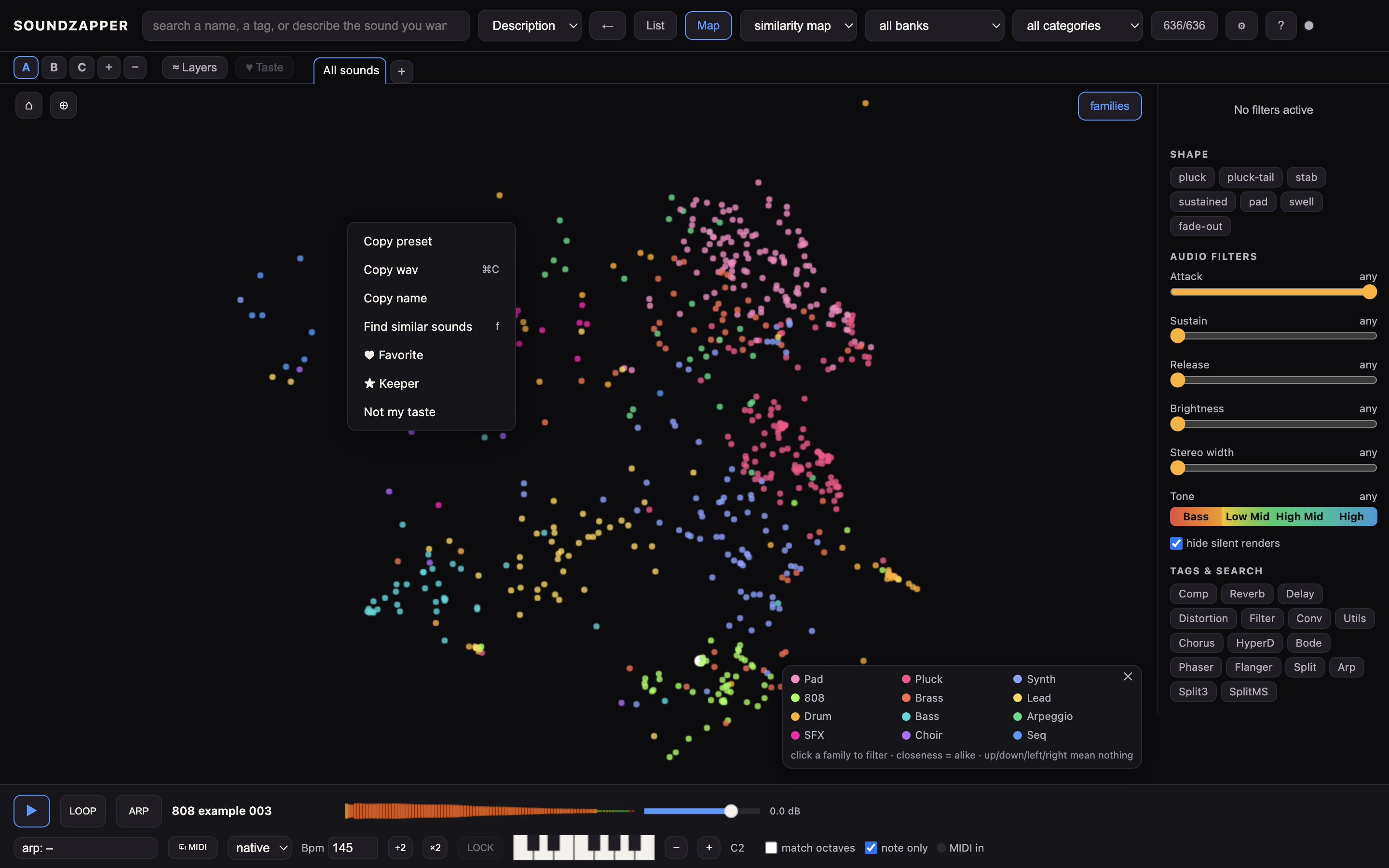Open the Description search mode dropdown

coord(529,26)
